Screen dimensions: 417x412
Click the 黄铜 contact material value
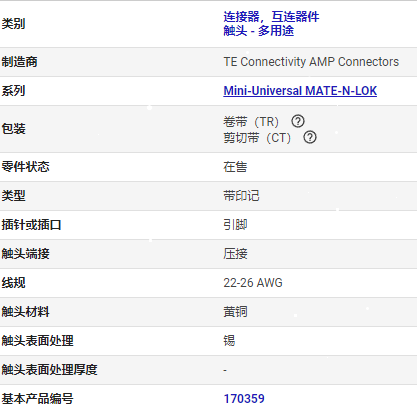tap(235, 312)
